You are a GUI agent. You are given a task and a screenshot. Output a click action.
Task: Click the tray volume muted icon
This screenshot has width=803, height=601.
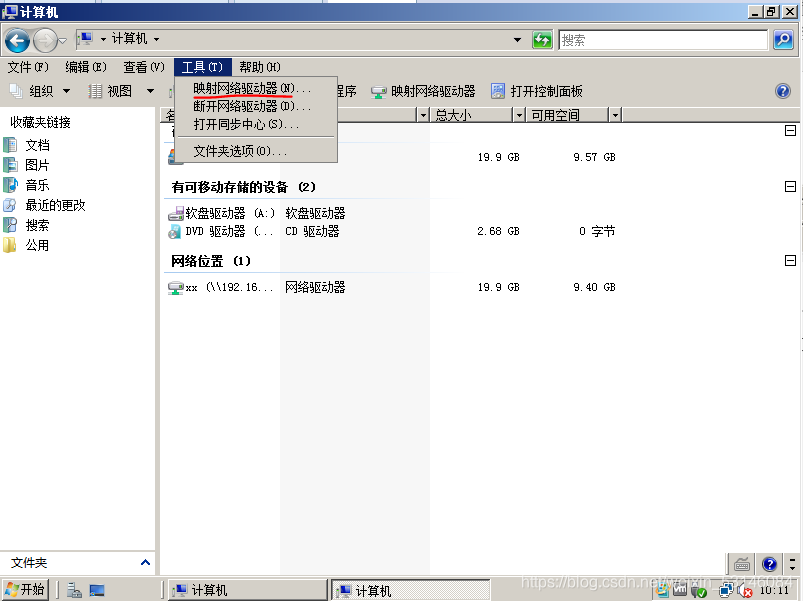pos(745,591)
